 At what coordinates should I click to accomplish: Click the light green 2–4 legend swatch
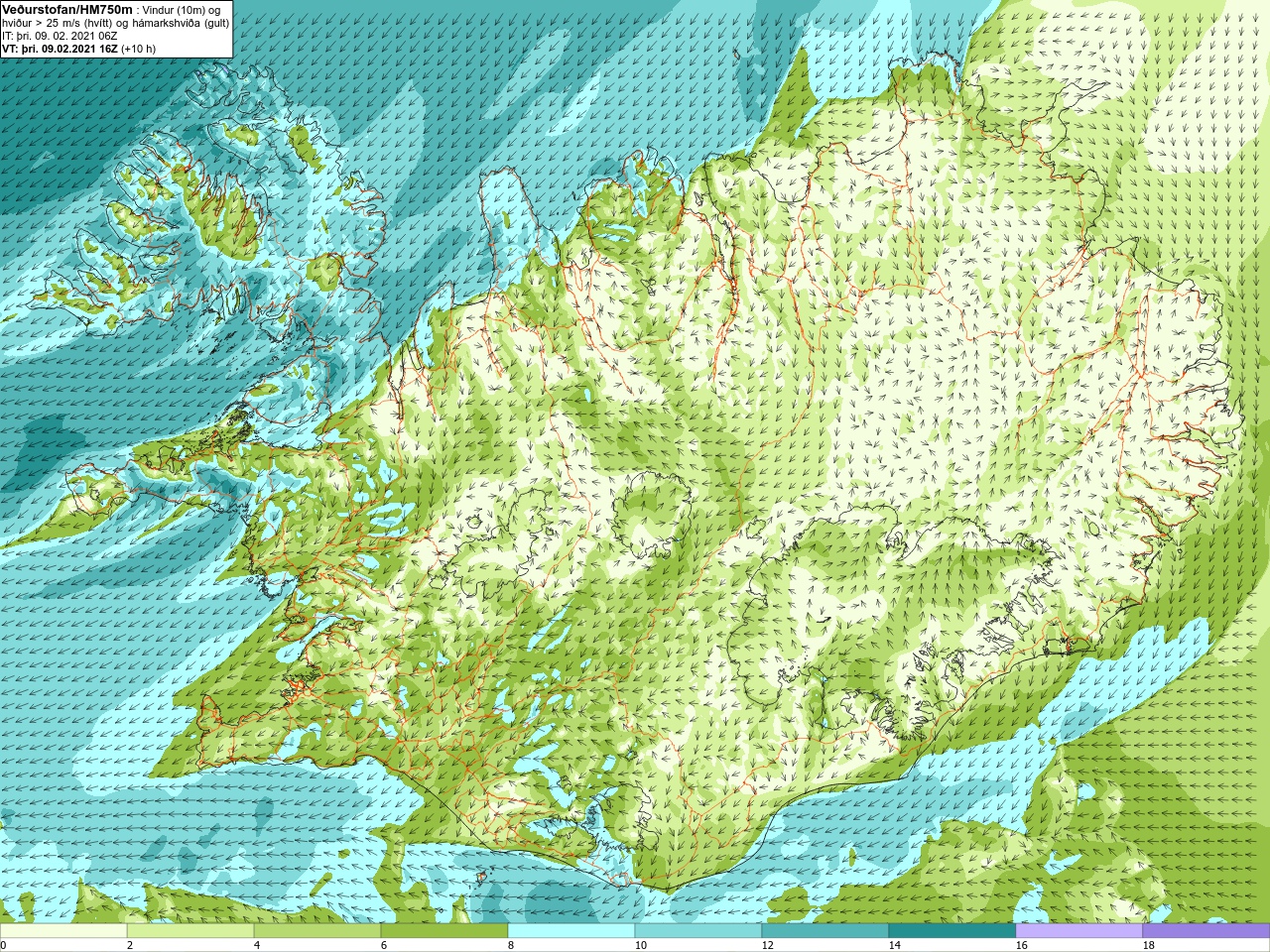(x=190, y=931)
